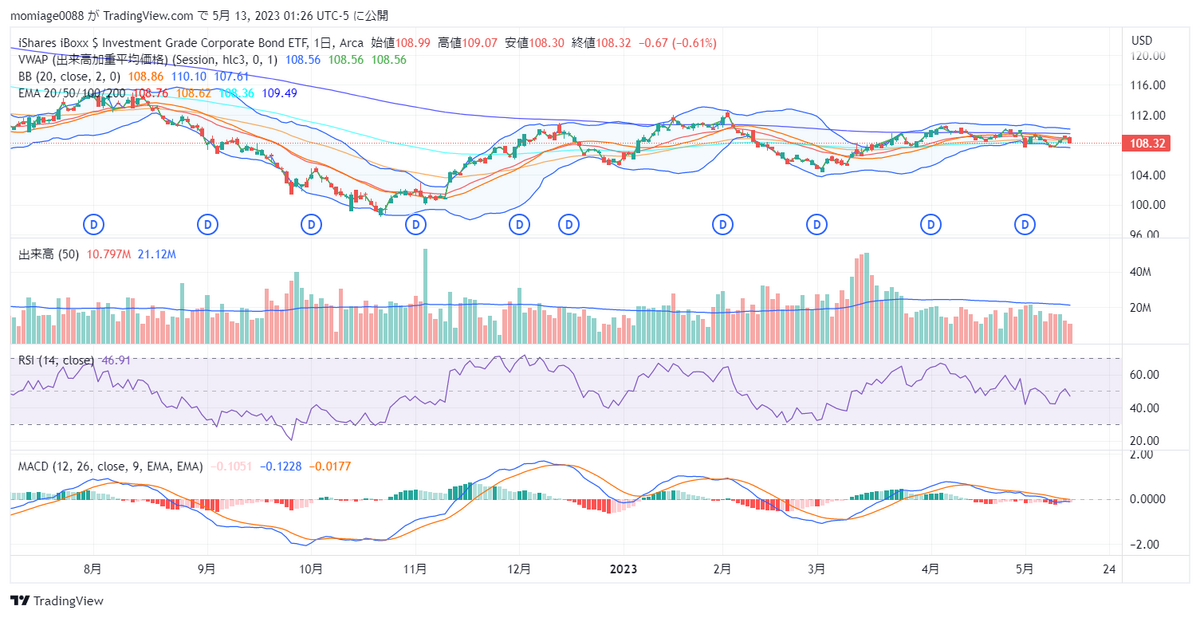This screenshot has width=1200, height=618.
Task: Select the 出来高 (50) volume legend
Action: tap(50, 255)
